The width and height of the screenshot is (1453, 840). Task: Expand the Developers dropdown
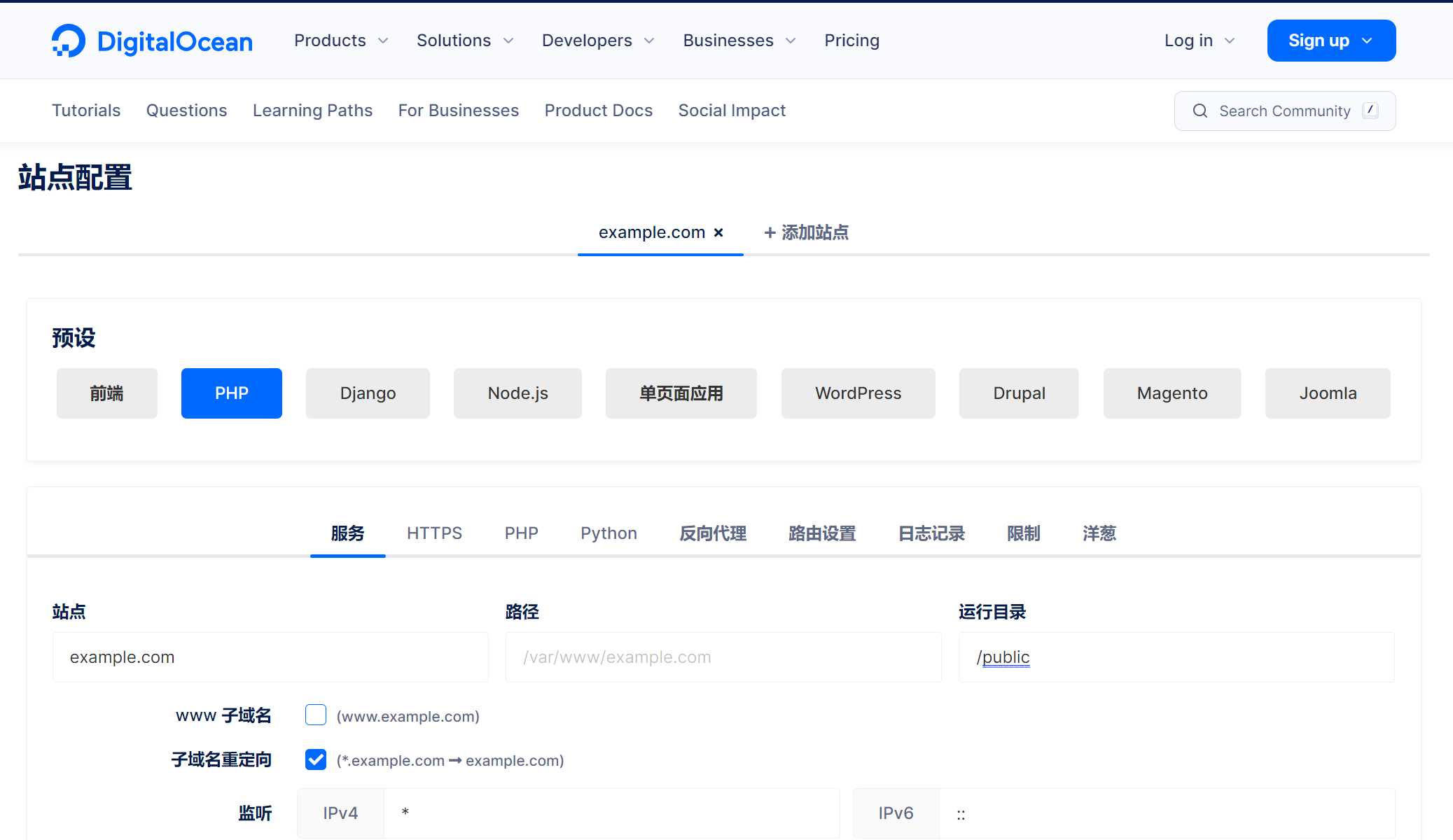(x=599, y=40)
